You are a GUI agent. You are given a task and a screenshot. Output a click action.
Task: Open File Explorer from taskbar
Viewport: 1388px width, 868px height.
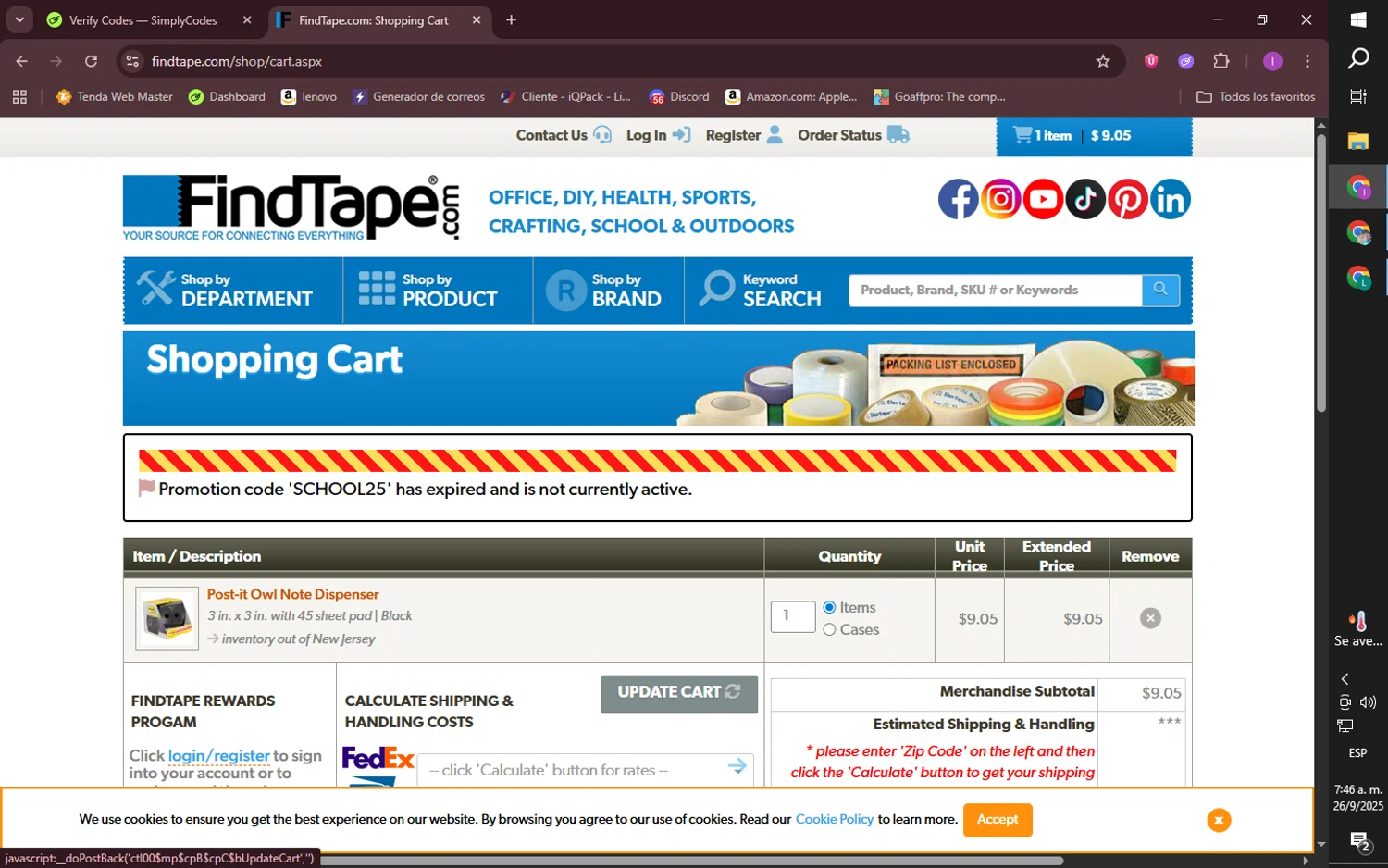click(x=1358, y=141)
